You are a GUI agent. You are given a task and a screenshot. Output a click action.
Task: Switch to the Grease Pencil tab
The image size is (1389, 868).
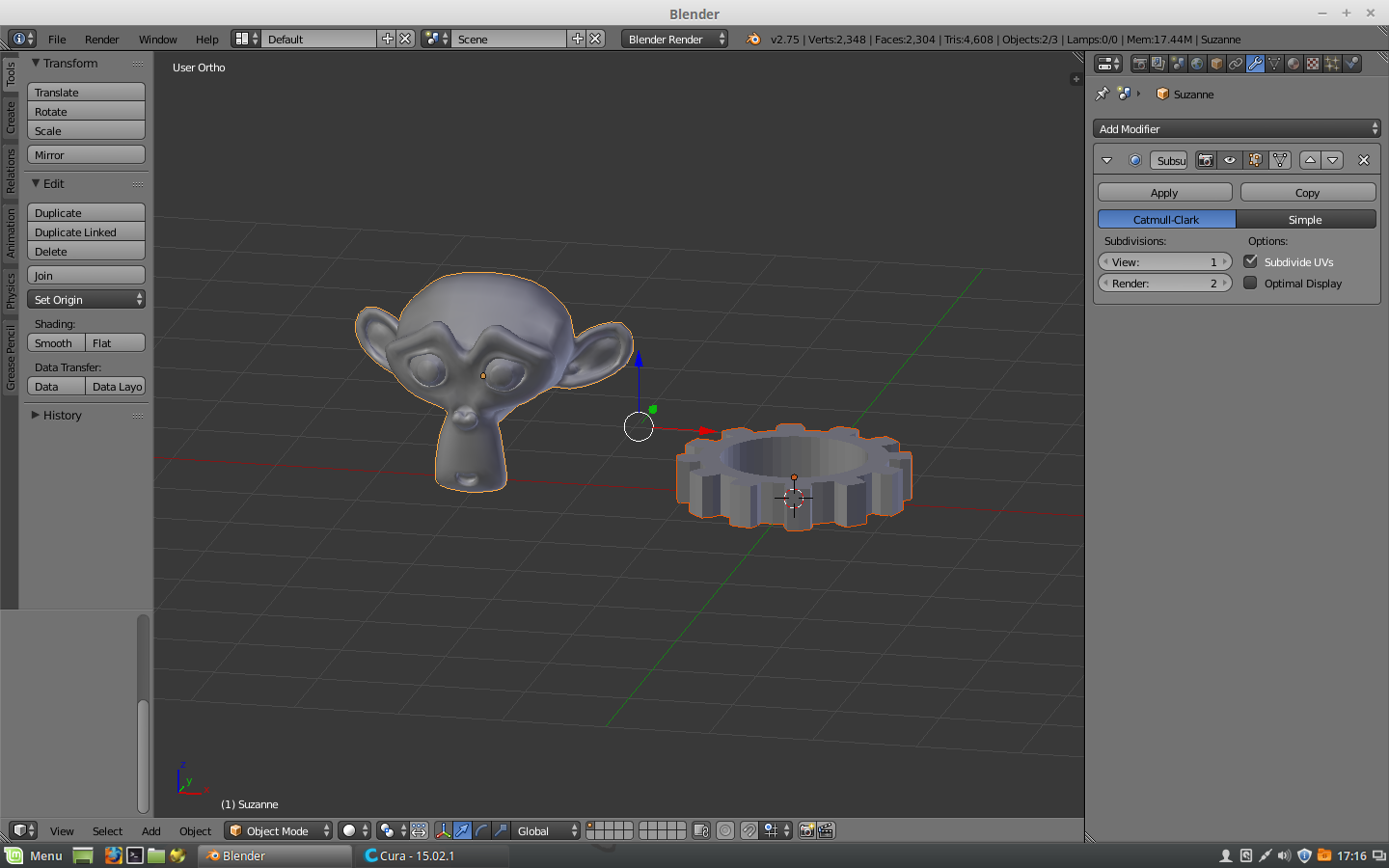[x=11, y=358]
